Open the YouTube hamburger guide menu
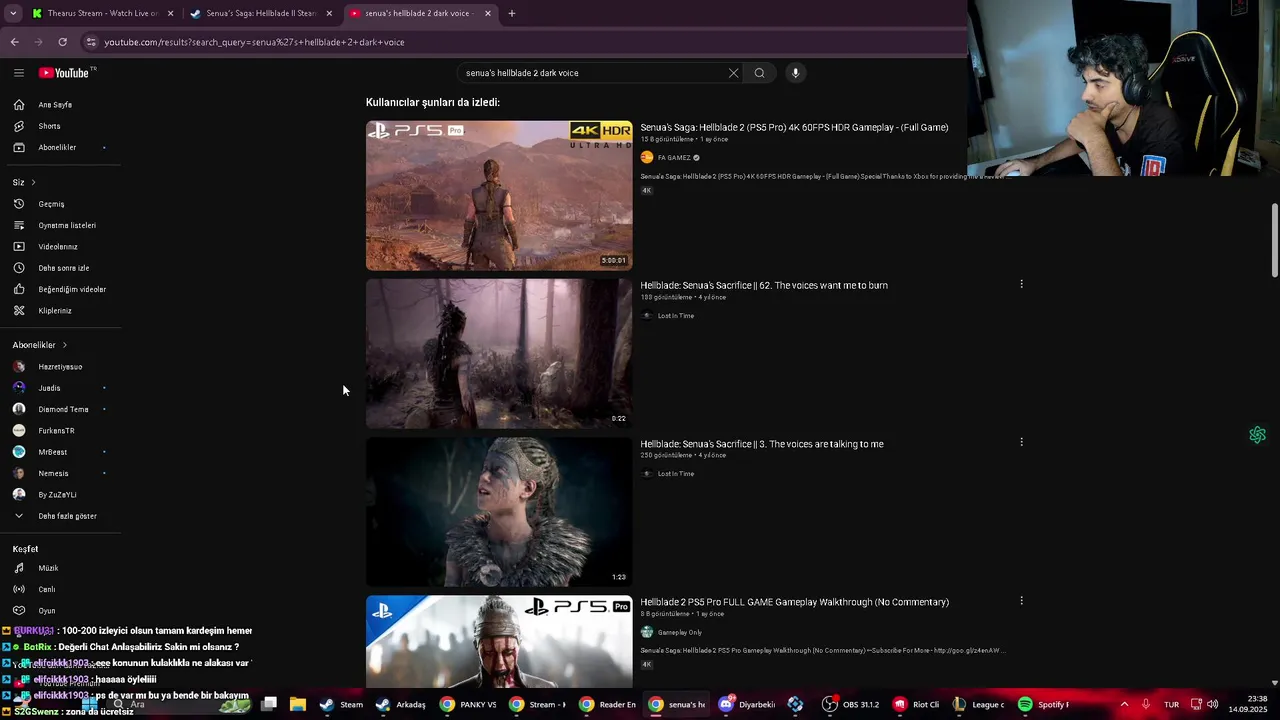The width and height of the screenshot is (1280, 720). click(x=18, y=73)
